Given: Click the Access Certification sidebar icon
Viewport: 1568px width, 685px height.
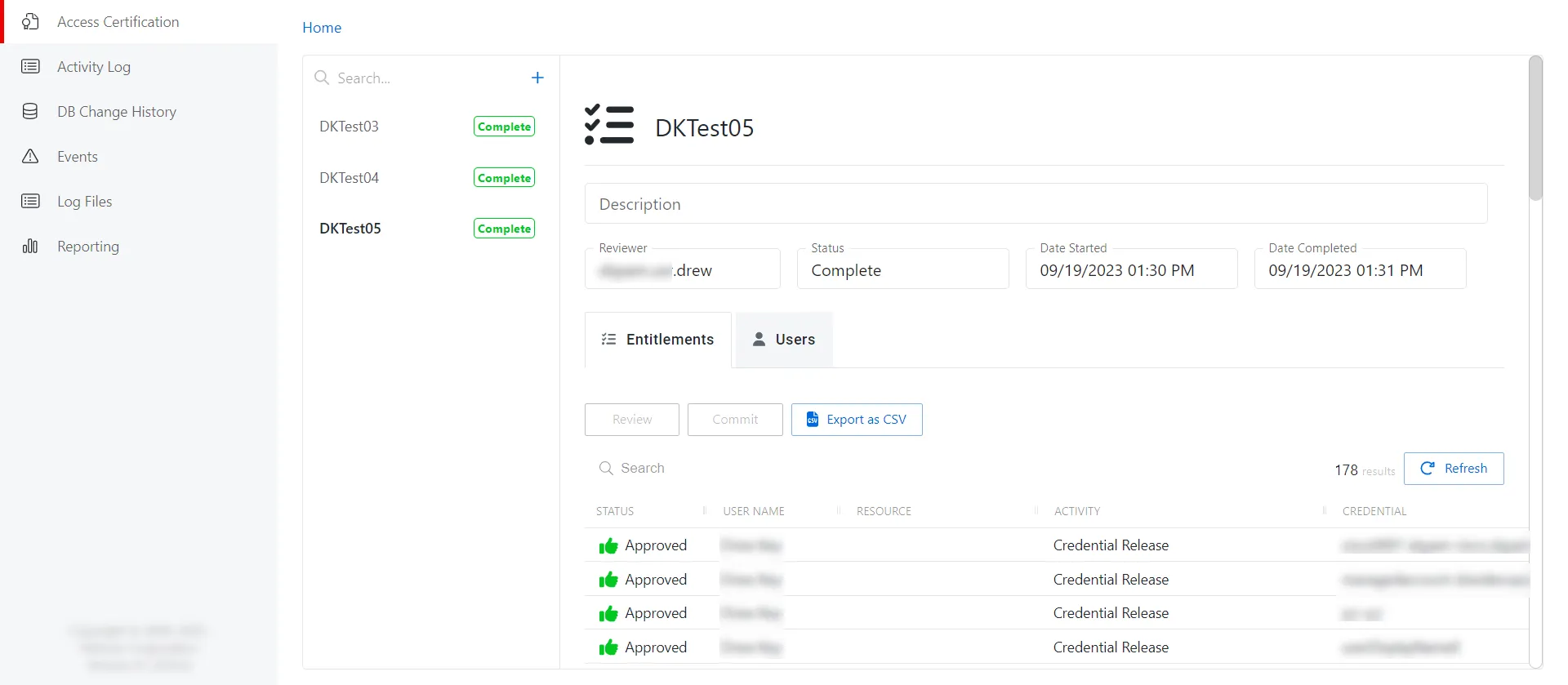Looking at the screenshot, I should click(x=30, y=22).
